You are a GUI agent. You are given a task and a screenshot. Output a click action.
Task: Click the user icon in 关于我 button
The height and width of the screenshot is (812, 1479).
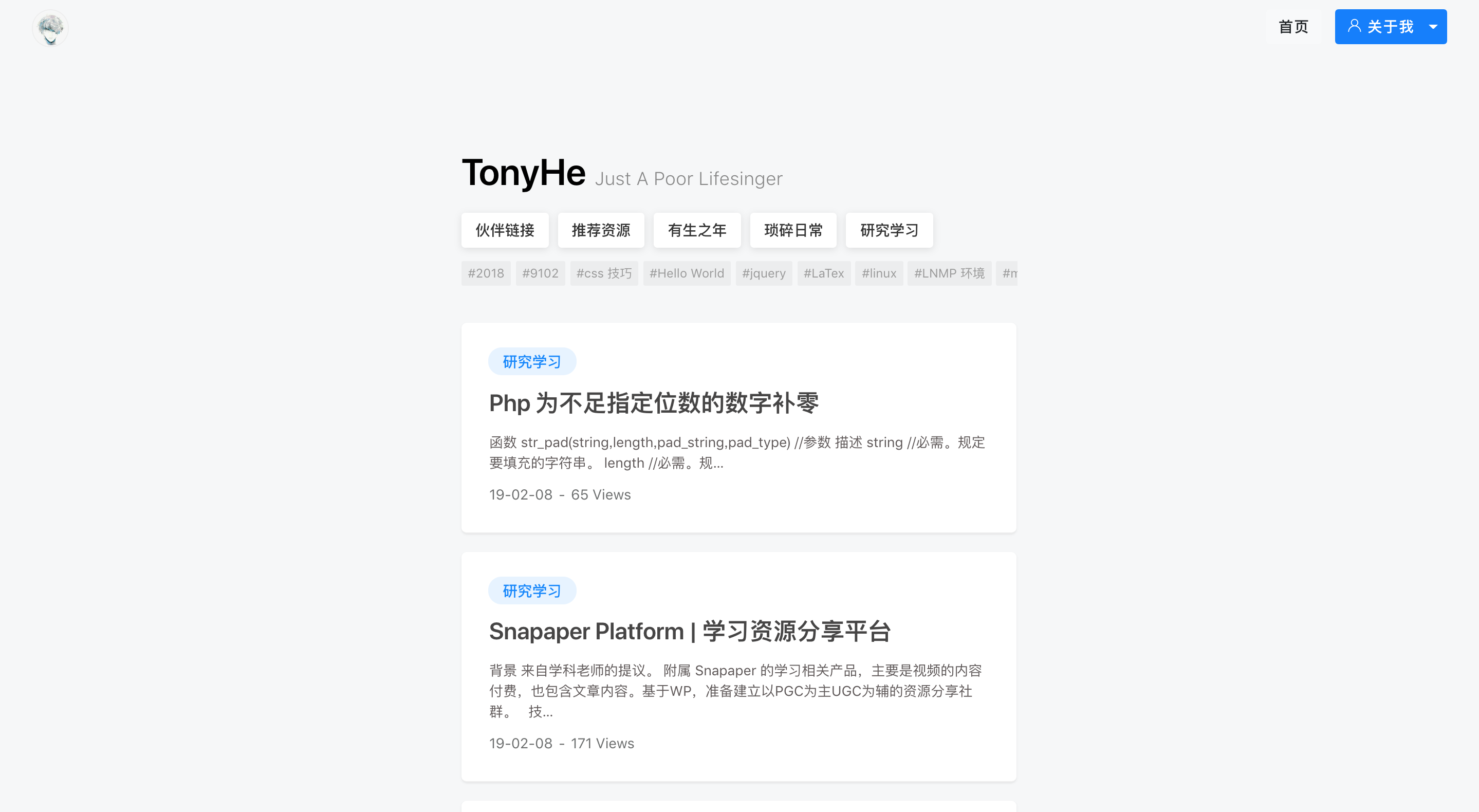tap(1354, 26)
